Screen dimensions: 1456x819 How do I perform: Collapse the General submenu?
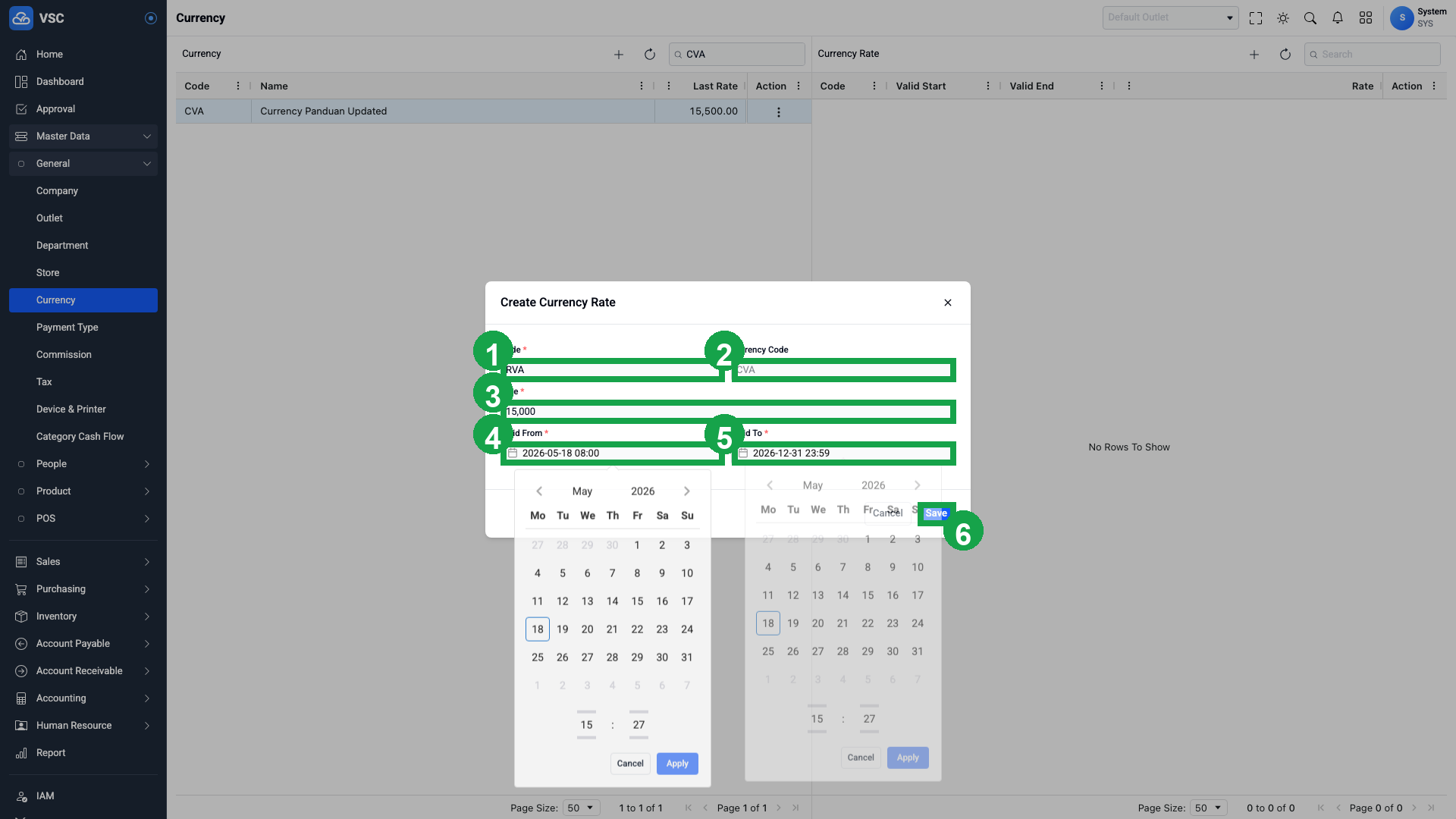[x=83, y=164]
